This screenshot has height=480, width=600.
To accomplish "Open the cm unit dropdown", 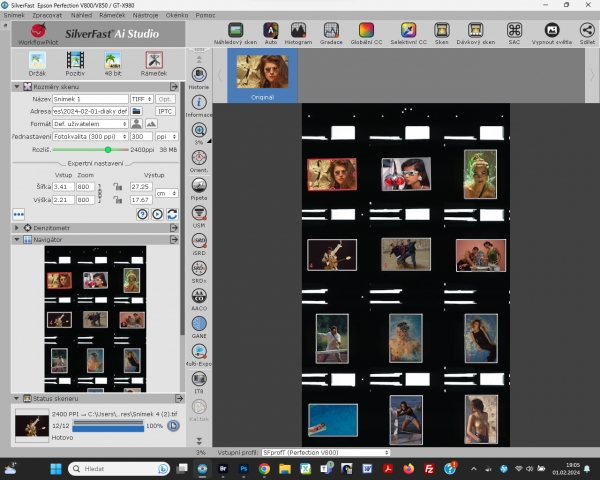I will [x=166, y=193].
